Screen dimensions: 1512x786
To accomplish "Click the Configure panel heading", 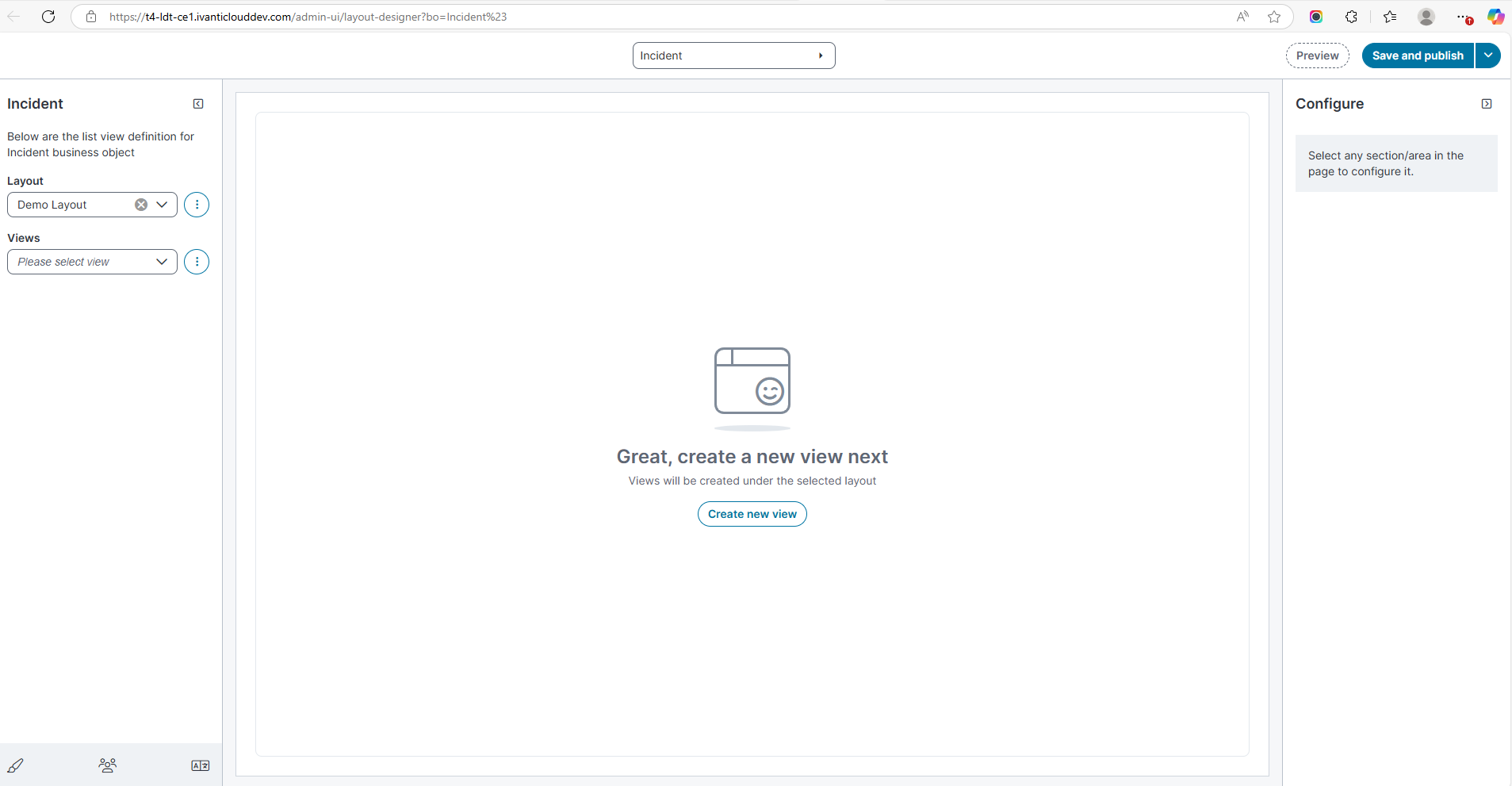I will coord(1330,104).
